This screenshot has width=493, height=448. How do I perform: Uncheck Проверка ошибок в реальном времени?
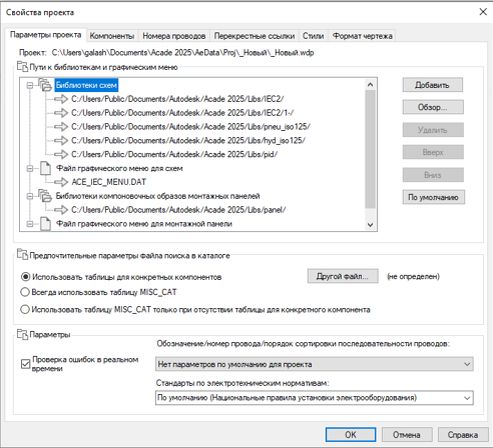click(25, 364)
